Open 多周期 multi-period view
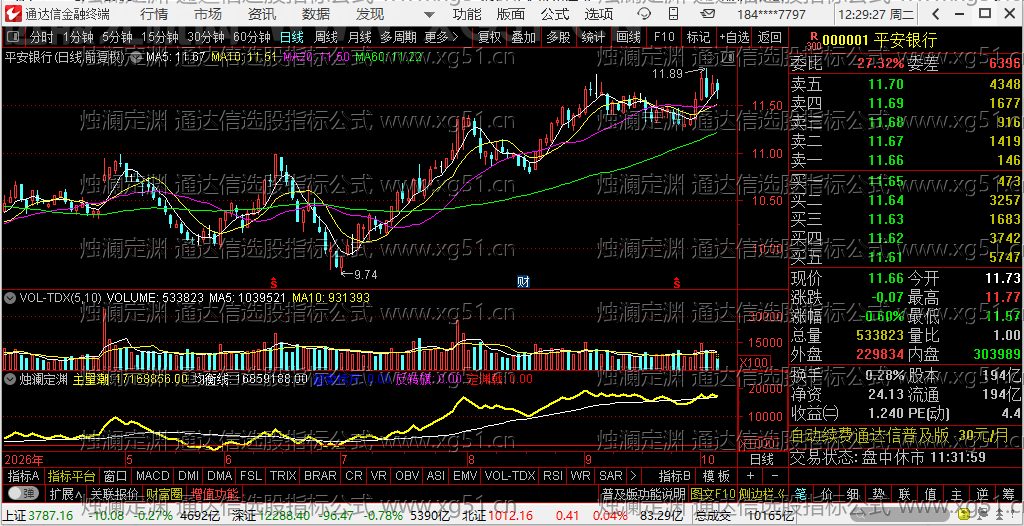This screenshot has width=1024, height=526. 399,37
